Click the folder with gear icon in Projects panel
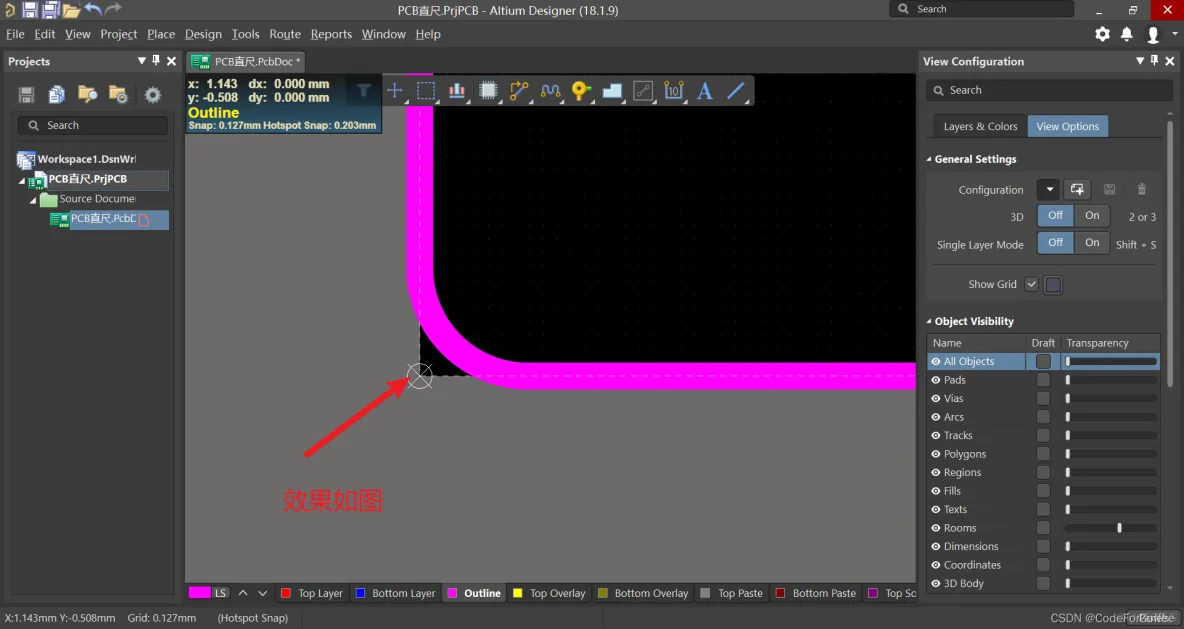Image resolution: width=1184 pixels, height=629 pixels. 119,94
